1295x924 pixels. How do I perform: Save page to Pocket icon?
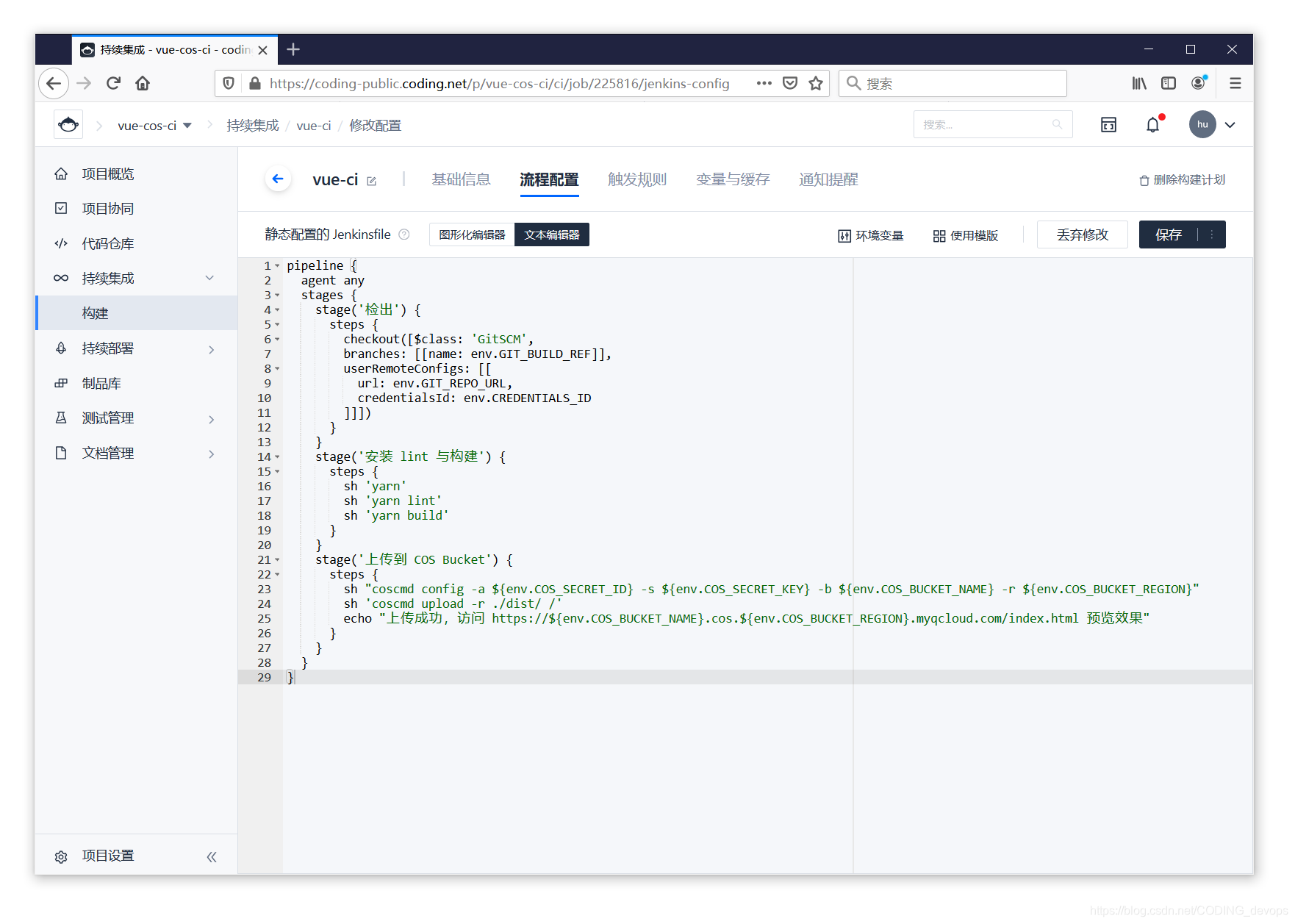790,83
